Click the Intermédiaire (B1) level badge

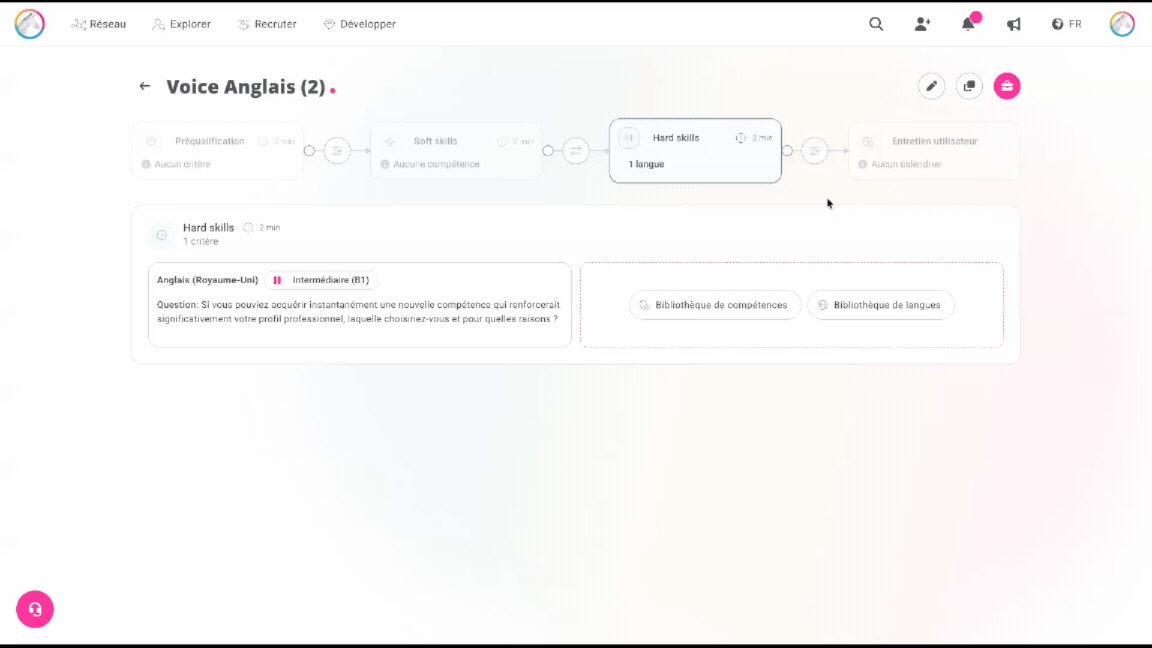[322, 280]
